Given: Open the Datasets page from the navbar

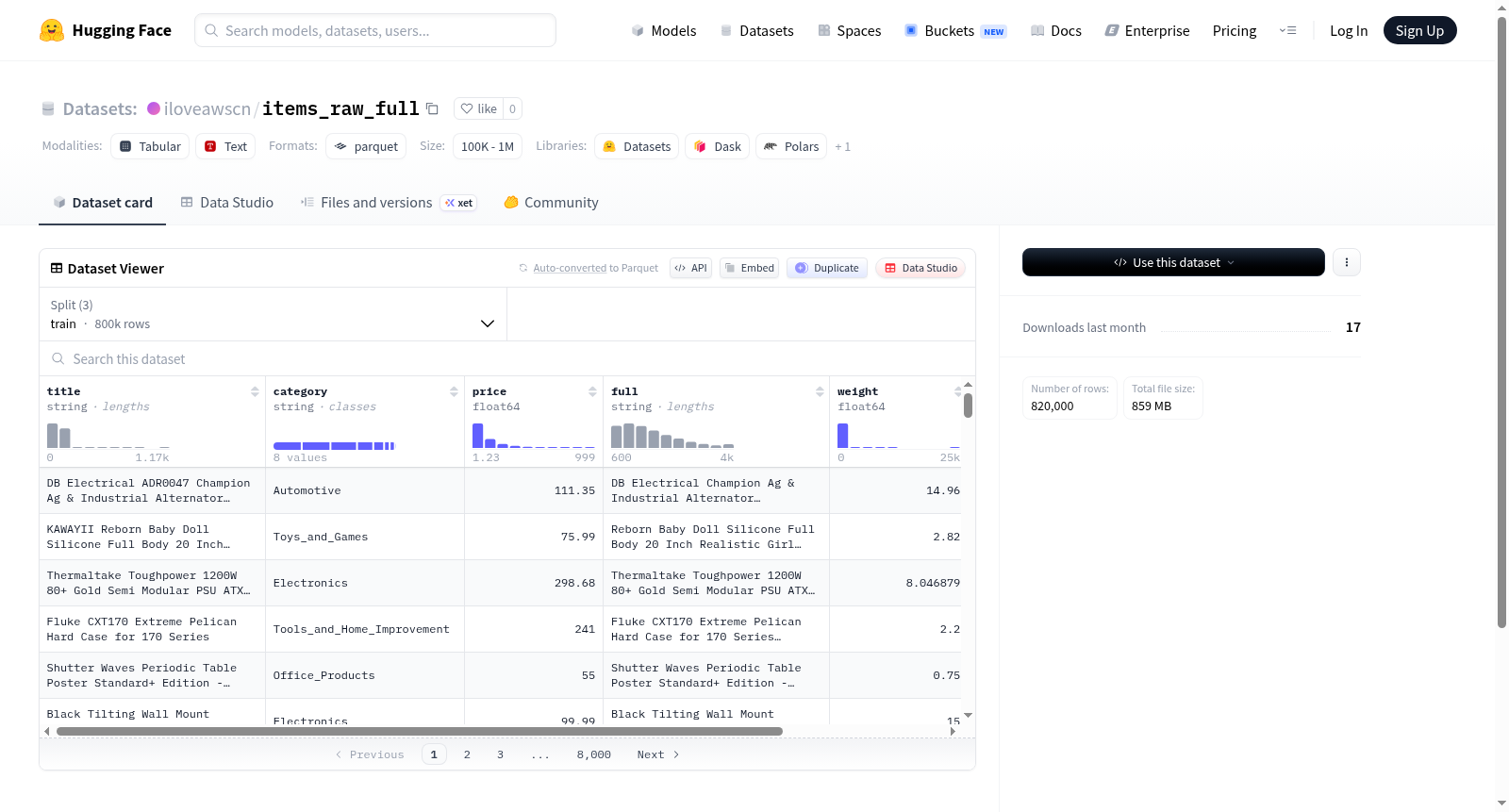Looking at the screenshot, I should tap(756, 30).
